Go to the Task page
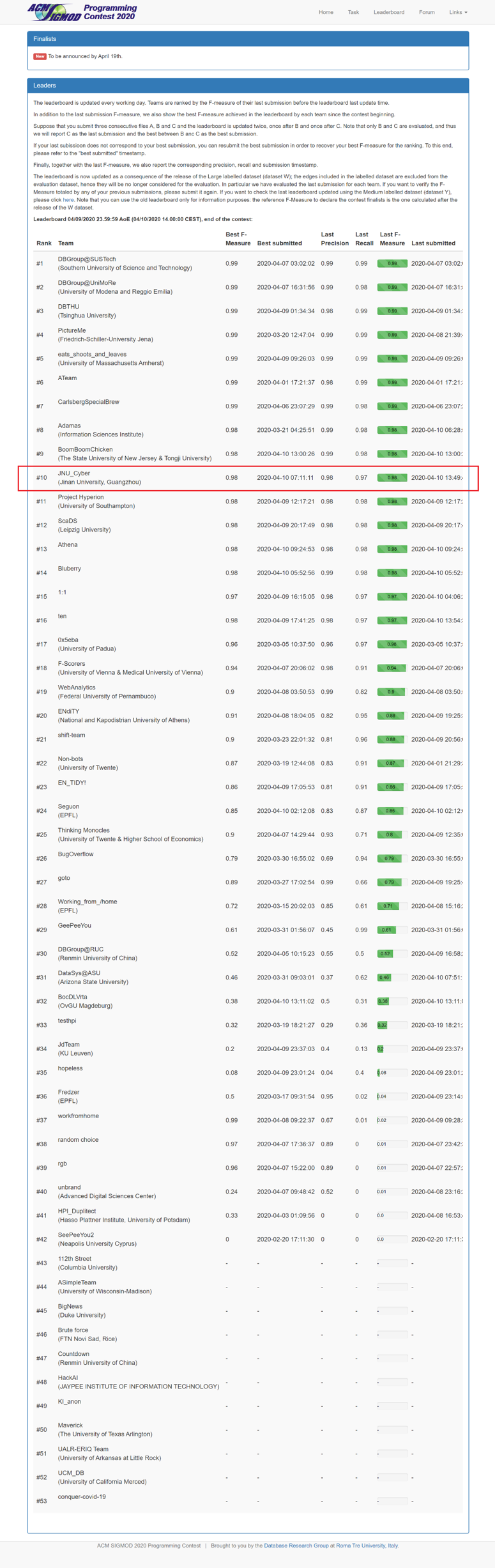495x1568 pixels. [x=353, y=12]
